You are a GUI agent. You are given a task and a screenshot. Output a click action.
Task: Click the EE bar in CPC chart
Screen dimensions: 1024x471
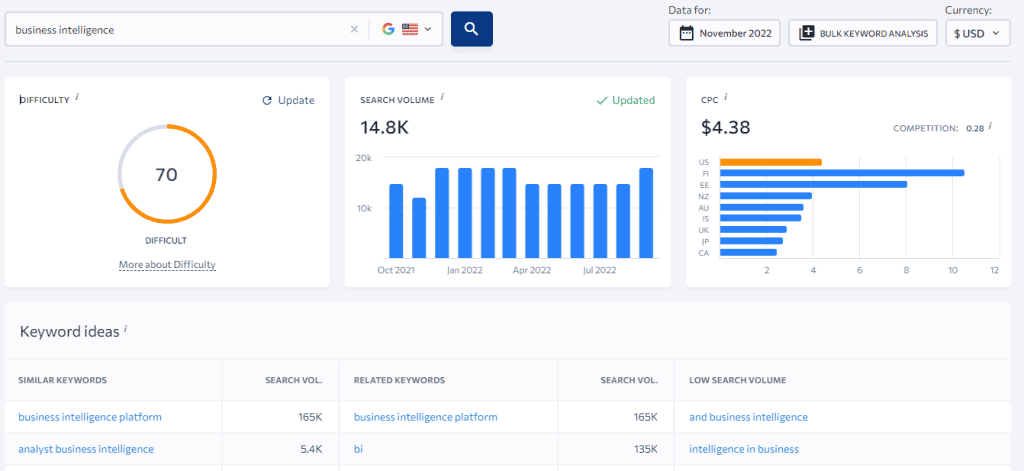click(x=813, y=184)
